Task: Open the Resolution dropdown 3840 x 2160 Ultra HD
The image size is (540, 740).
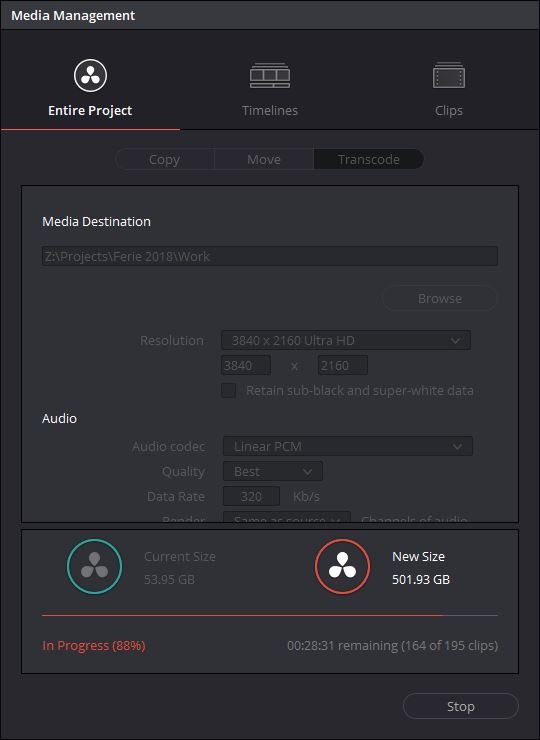Action: coord(346,340)
